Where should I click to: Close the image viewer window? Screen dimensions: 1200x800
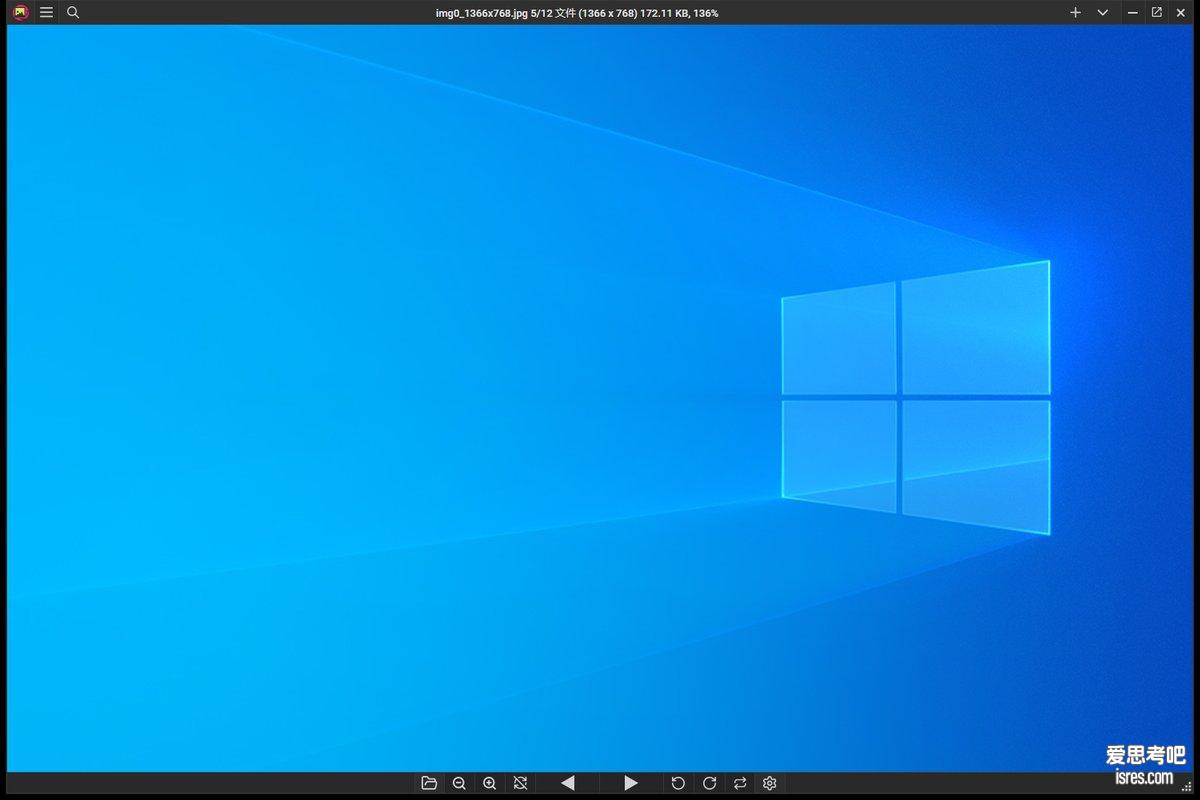pos(1181,13)
